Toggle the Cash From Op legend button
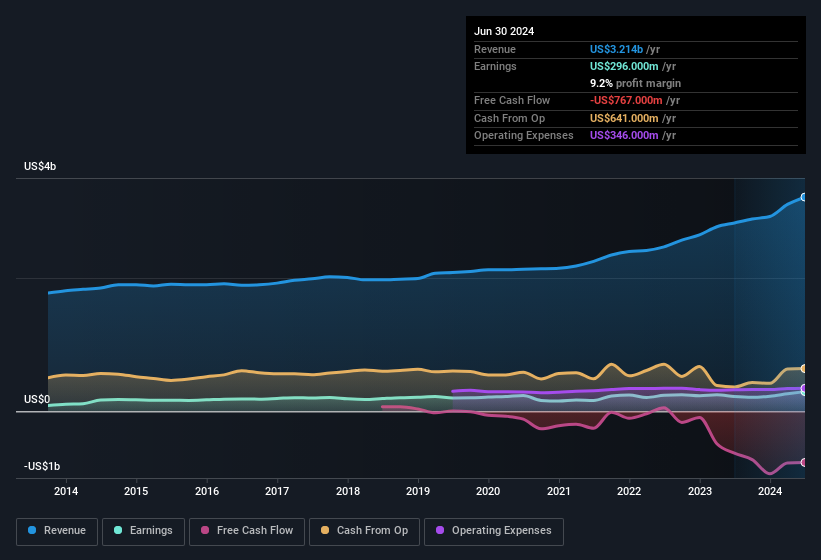This screenshot has height=560, width=821. pyautogui.click(x=363, y=531)
